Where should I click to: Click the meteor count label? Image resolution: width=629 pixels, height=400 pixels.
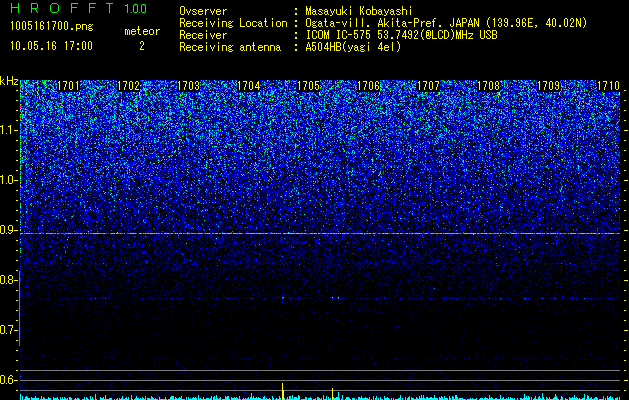142,31
